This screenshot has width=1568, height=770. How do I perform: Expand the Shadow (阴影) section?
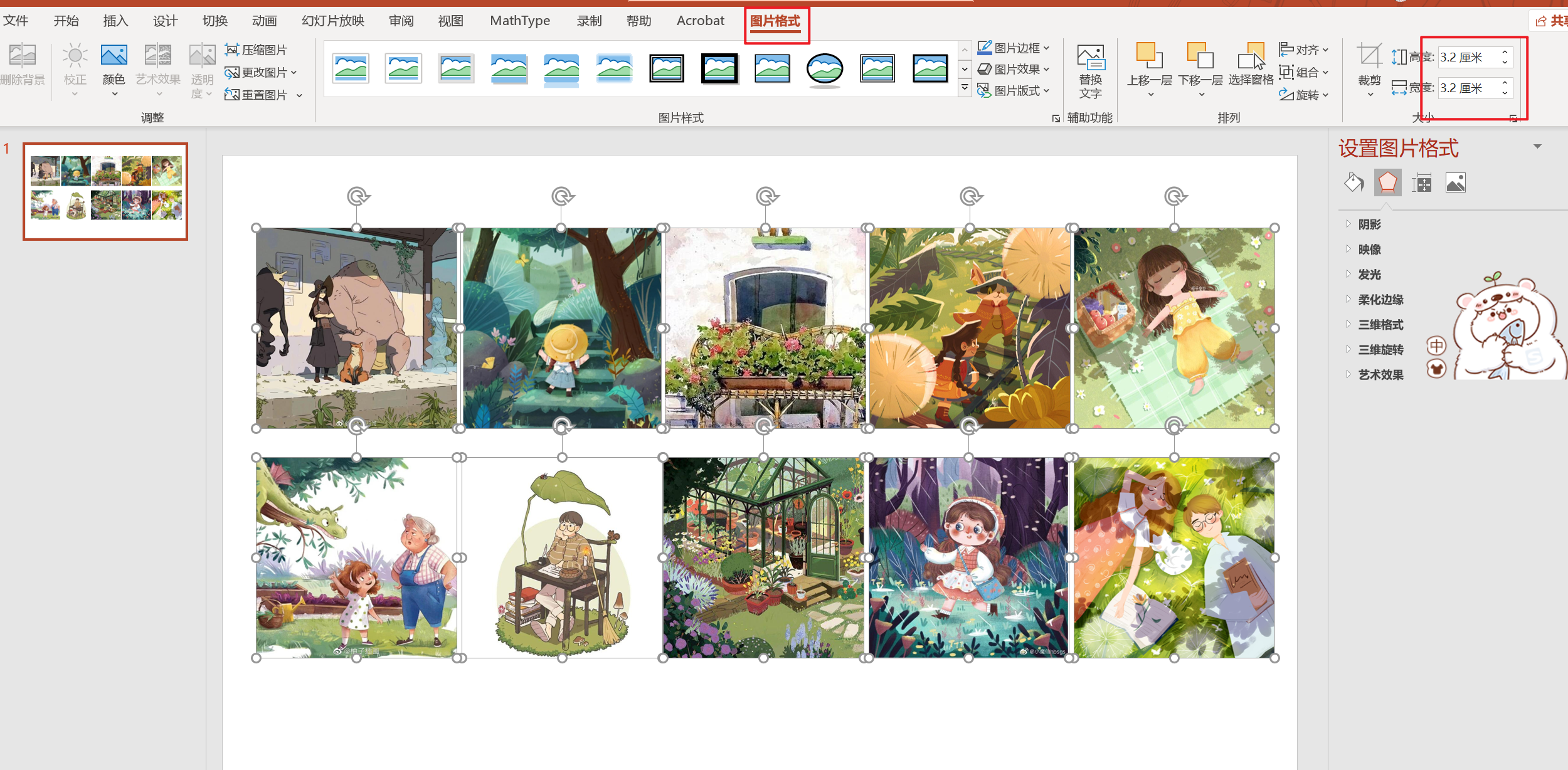(1369, 224)
